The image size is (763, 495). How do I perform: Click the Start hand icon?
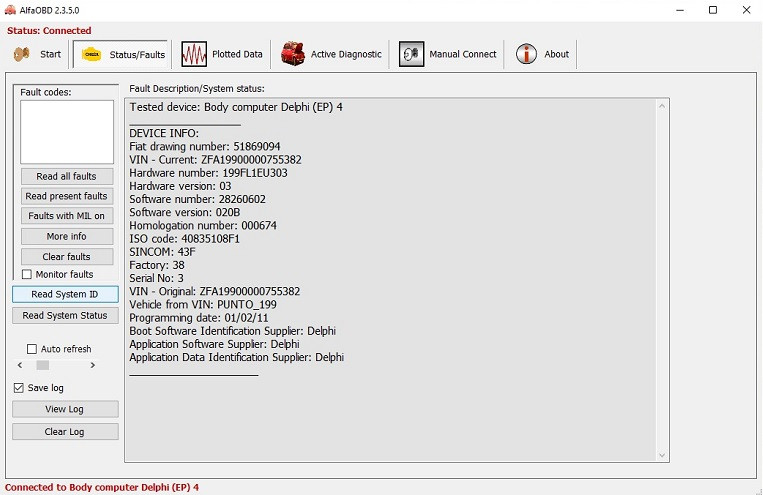pos(21,54)
